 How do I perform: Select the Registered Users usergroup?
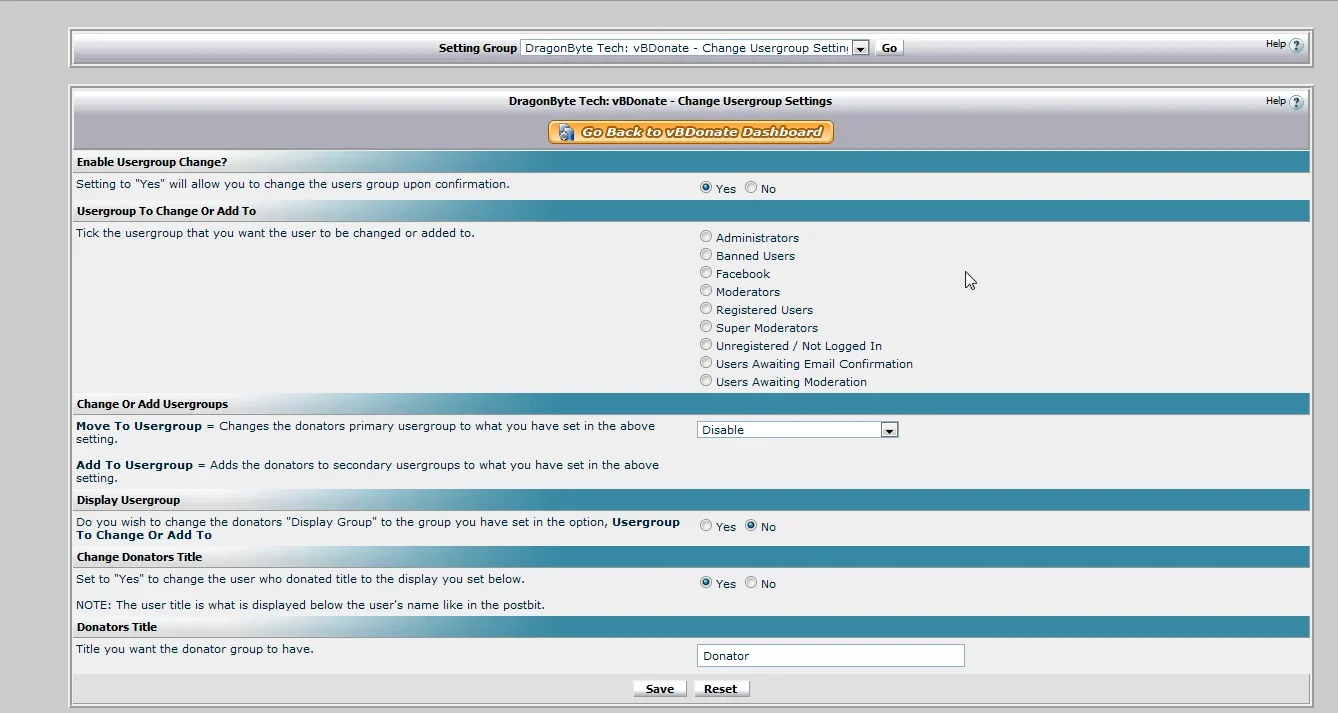coord(706,309)
